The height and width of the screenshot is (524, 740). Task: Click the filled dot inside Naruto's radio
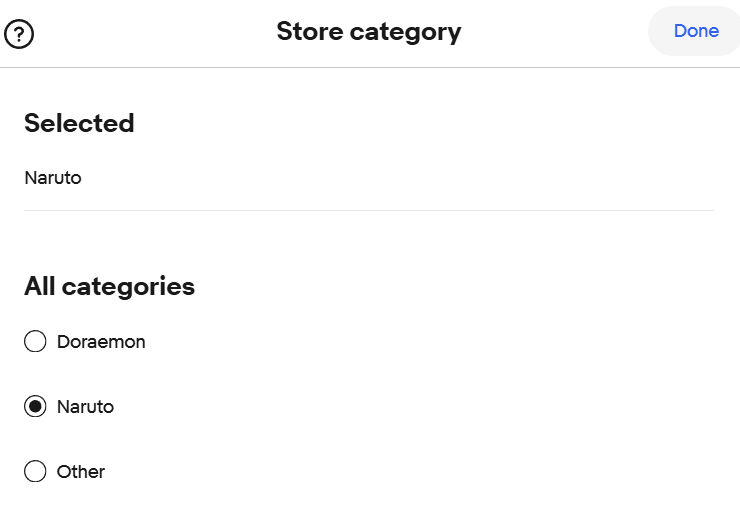point(35,407)
